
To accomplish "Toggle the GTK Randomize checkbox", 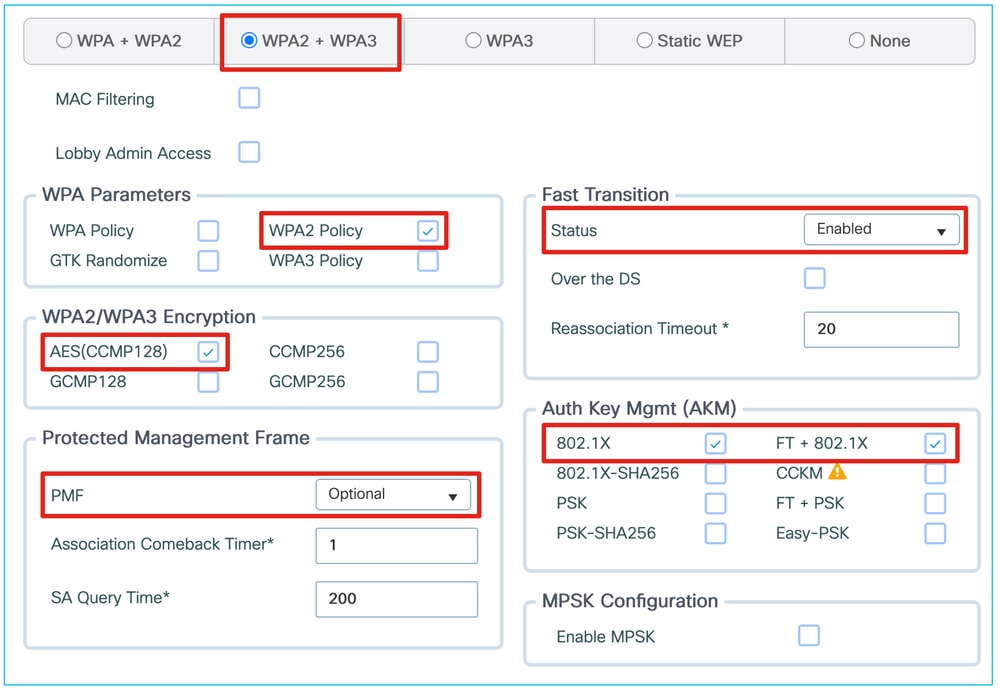I will coord(208,261).
